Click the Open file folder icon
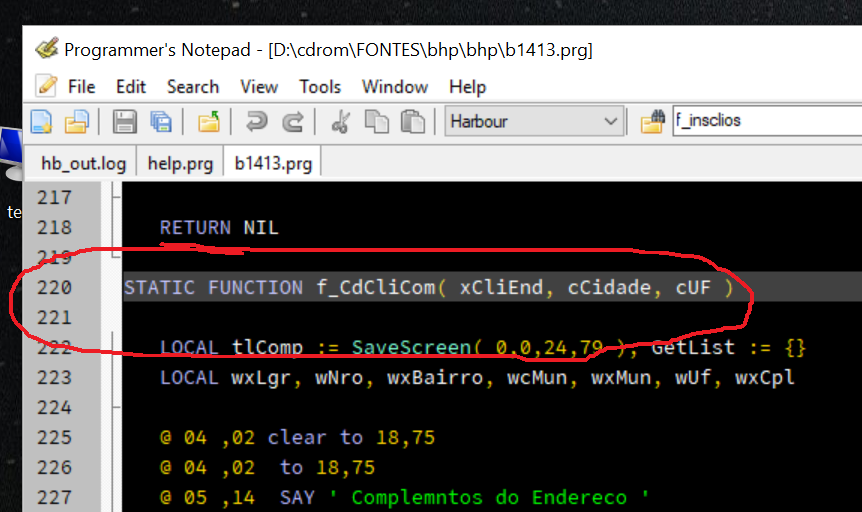Viewport: 862px width, 512px height. pyautogui.click(x=76, y=122)
